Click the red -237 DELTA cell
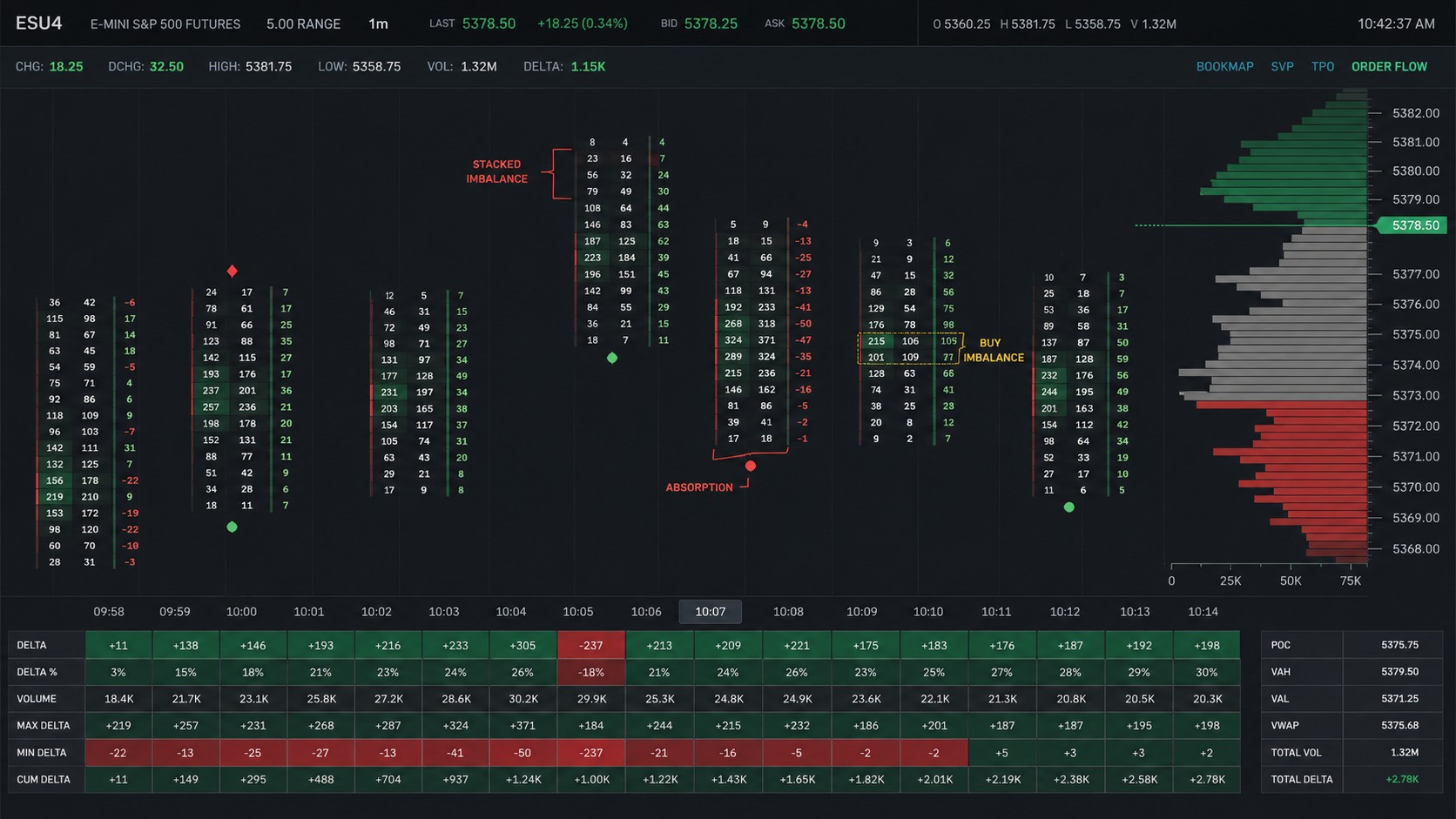1456x819 pixels. coord(591,645)
